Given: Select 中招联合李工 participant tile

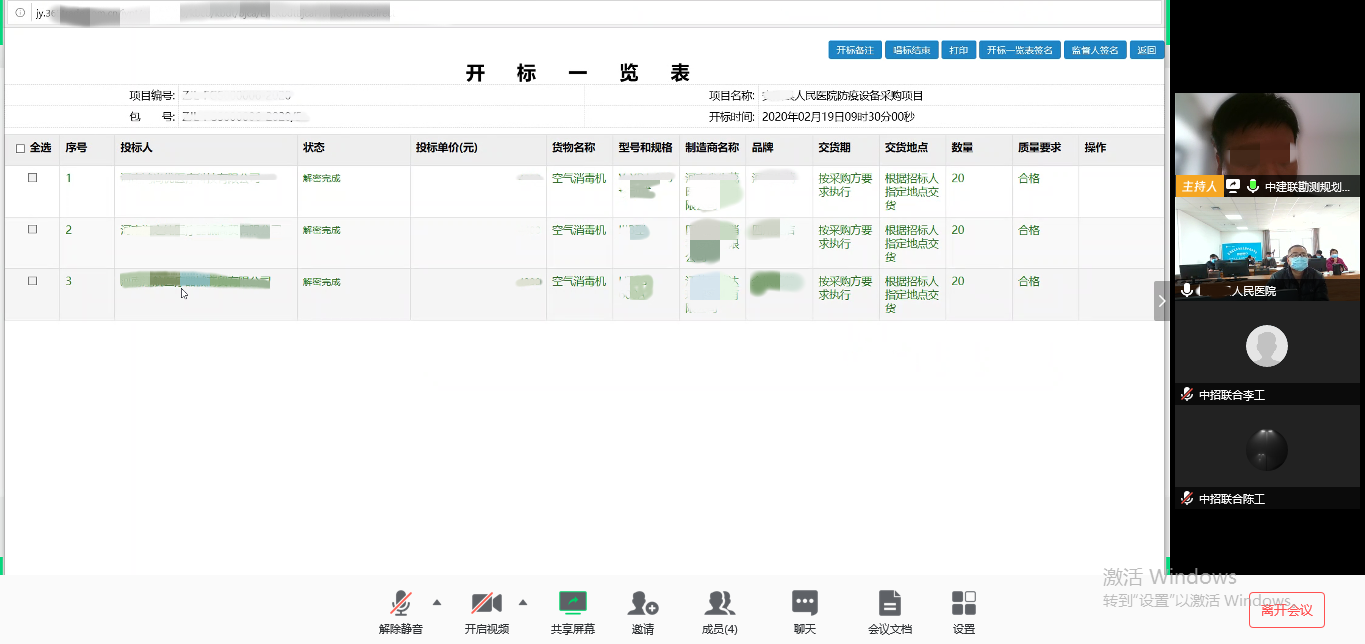Looking at the screenshot, I should [1266, 352].
